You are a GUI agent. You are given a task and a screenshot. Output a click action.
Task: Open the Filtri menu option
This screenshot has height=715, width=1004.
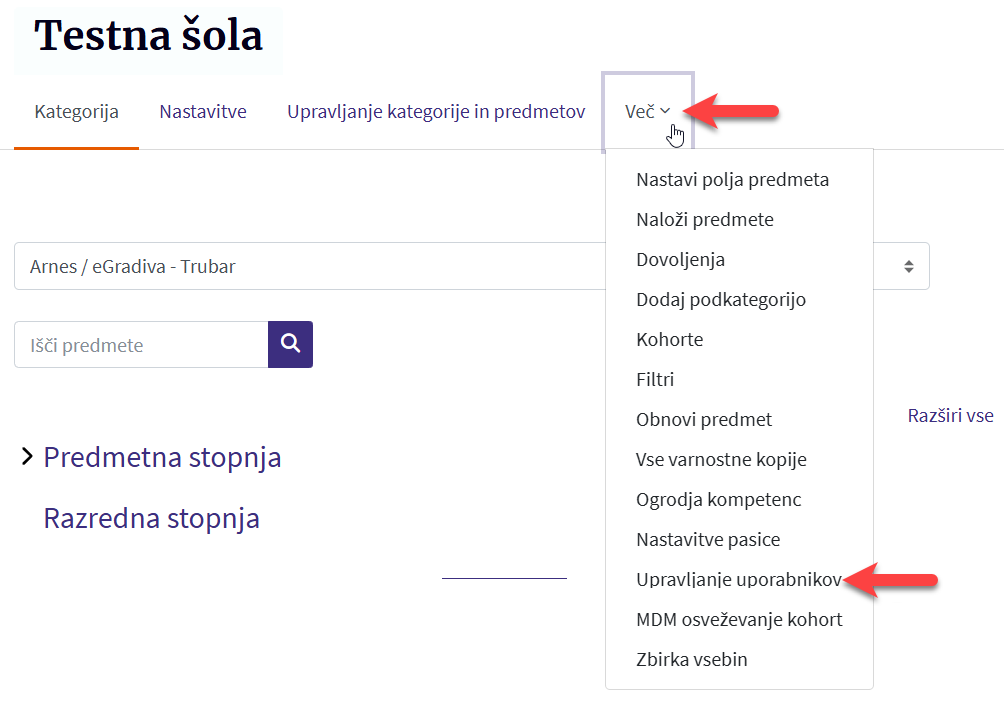pyautogui.click(x=655, y=380)
